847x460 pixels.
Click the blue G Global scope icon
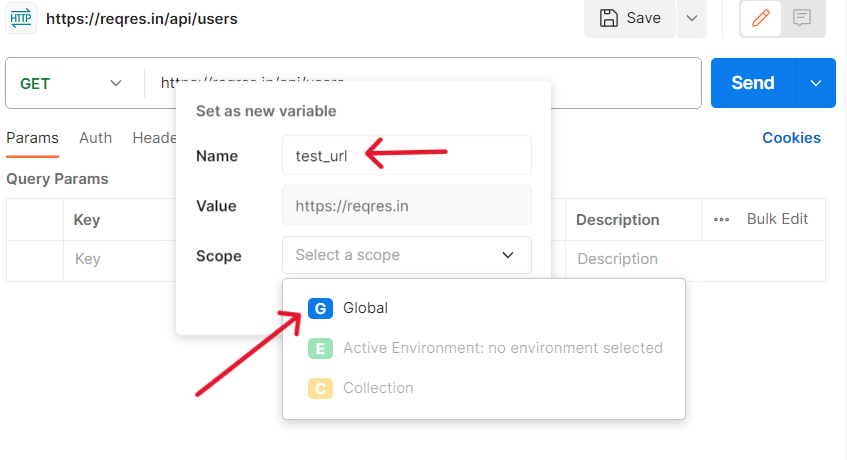[320, 308]
